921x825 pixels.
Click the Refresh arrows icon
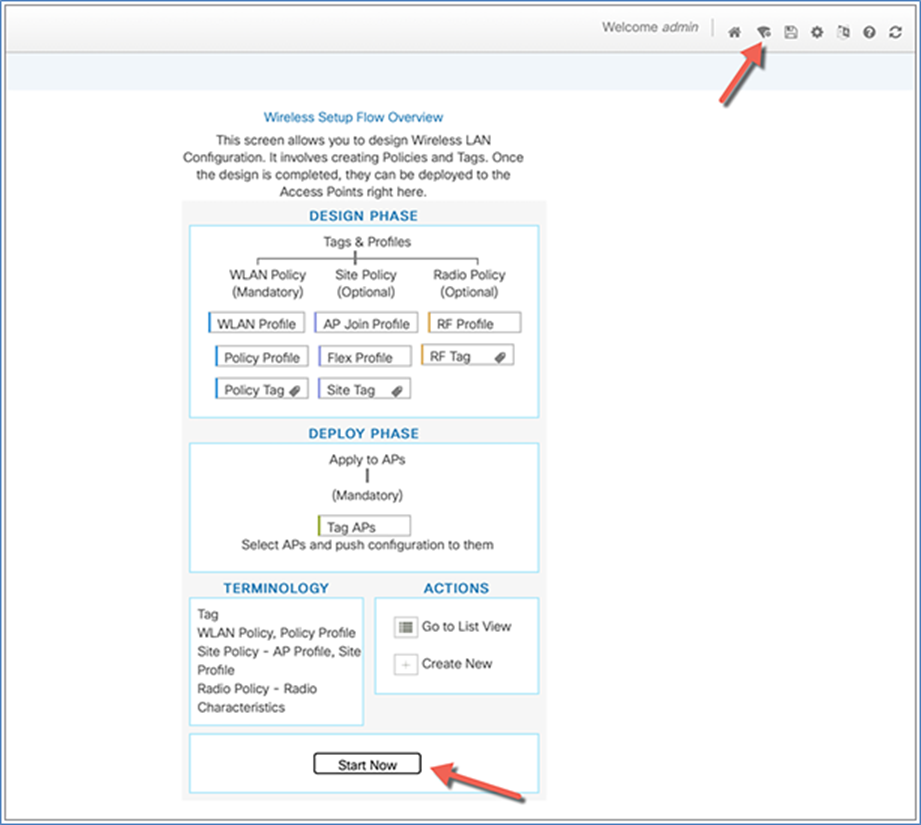[895, 32]
